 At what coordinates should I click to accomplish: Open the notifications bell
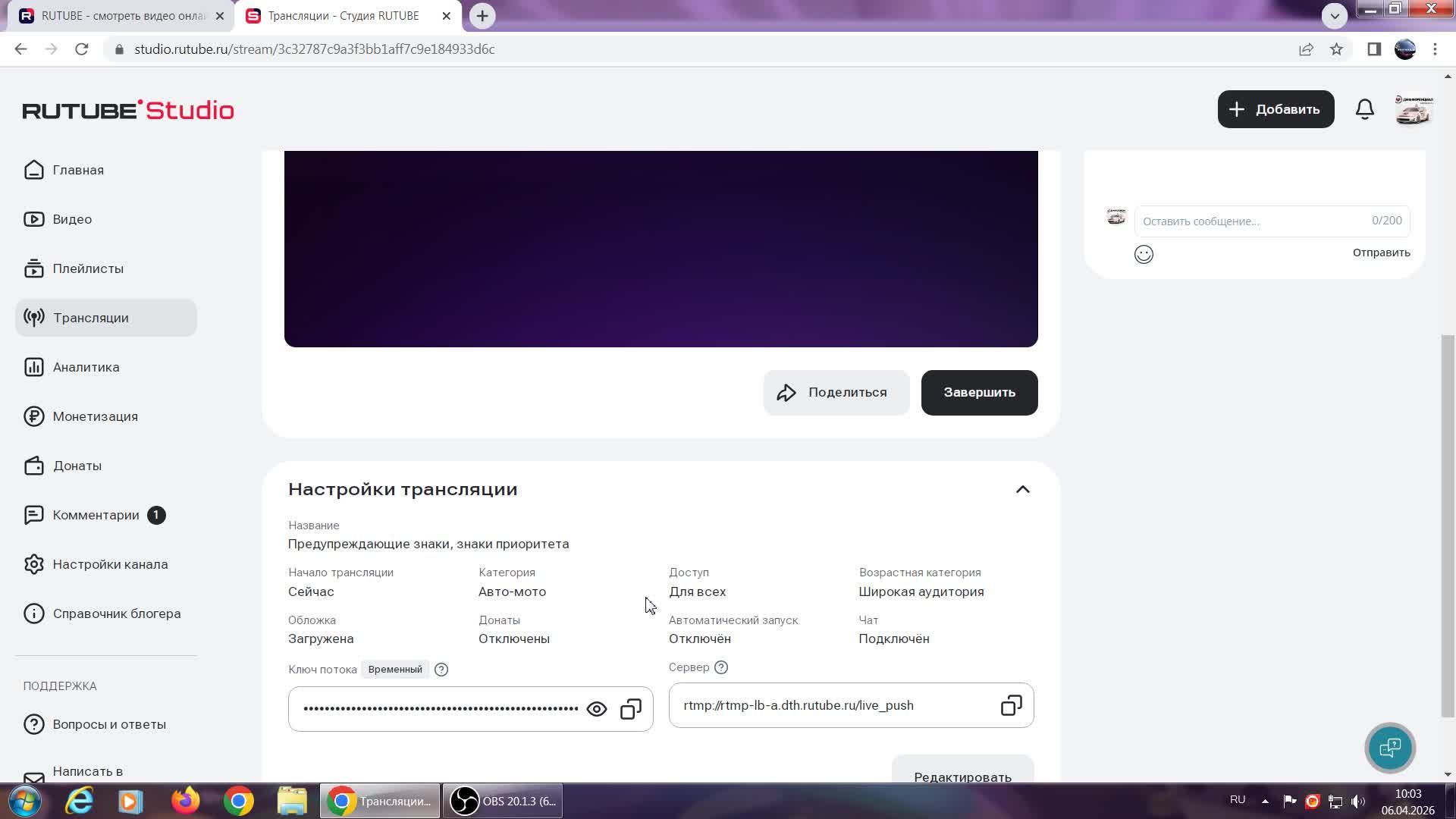1364,109
